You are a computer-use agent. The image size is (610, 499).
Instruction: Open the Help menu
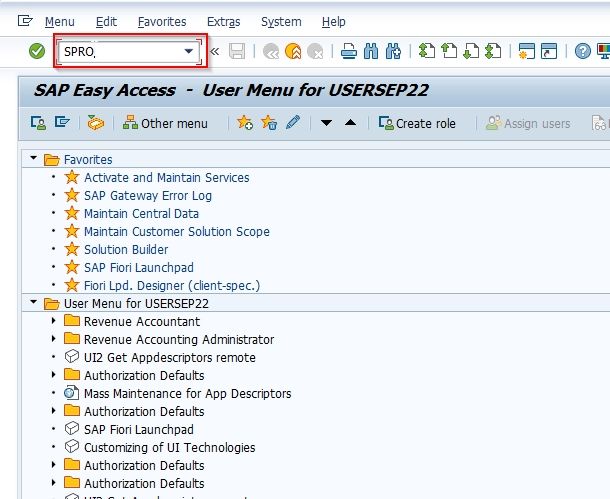click(x=334, y=22)
